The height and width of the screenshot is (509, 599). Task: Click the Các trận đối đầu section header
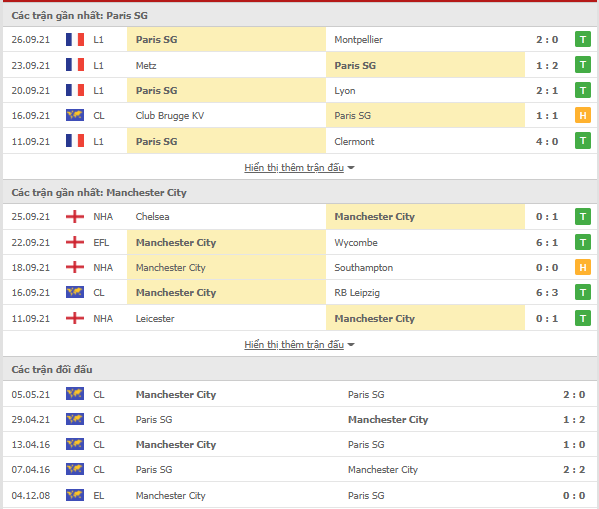pyautogui.click(x=52, y=370)
